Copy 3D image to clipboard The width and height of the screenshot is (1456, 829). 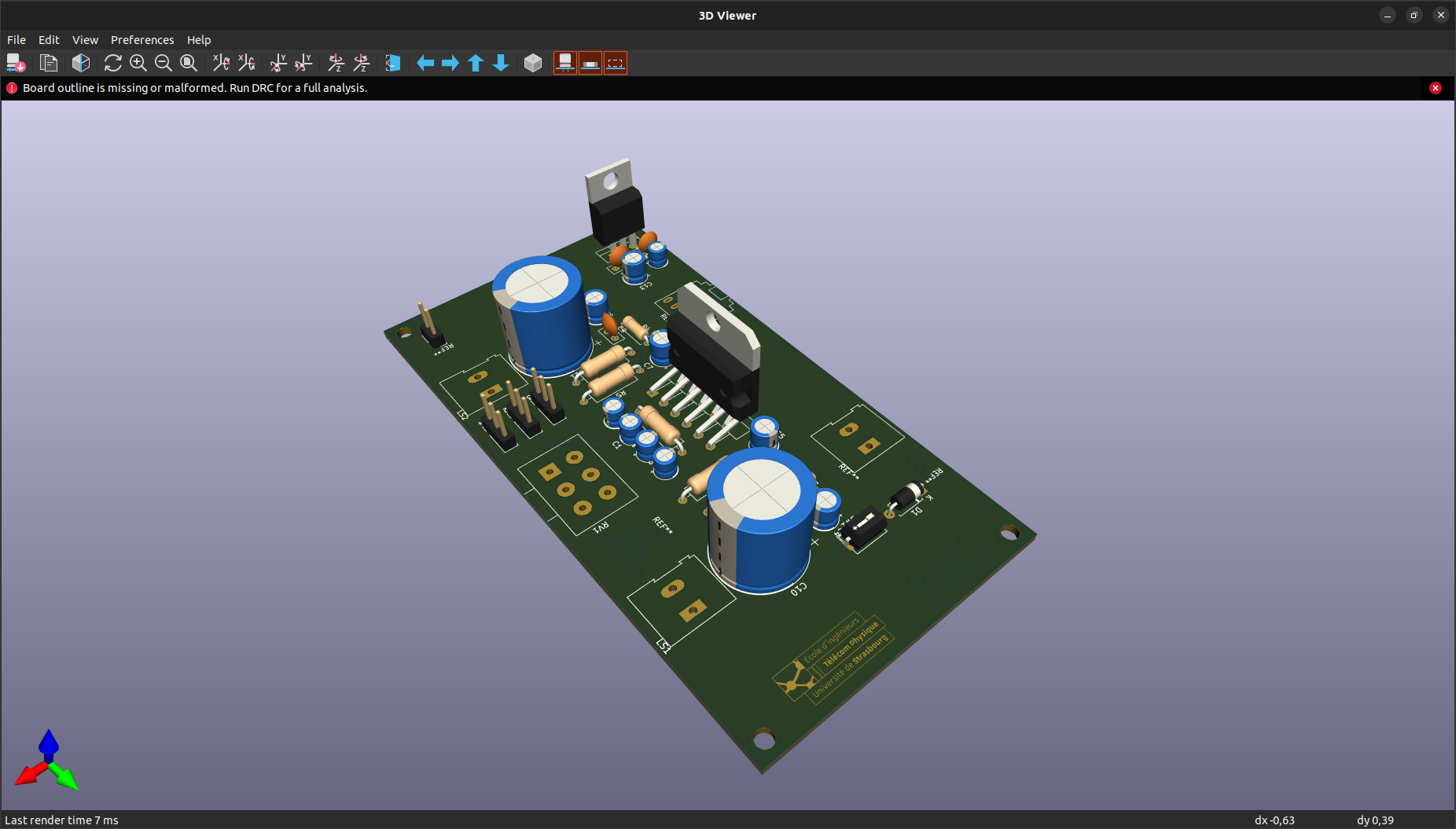click(x=49, y=63)
